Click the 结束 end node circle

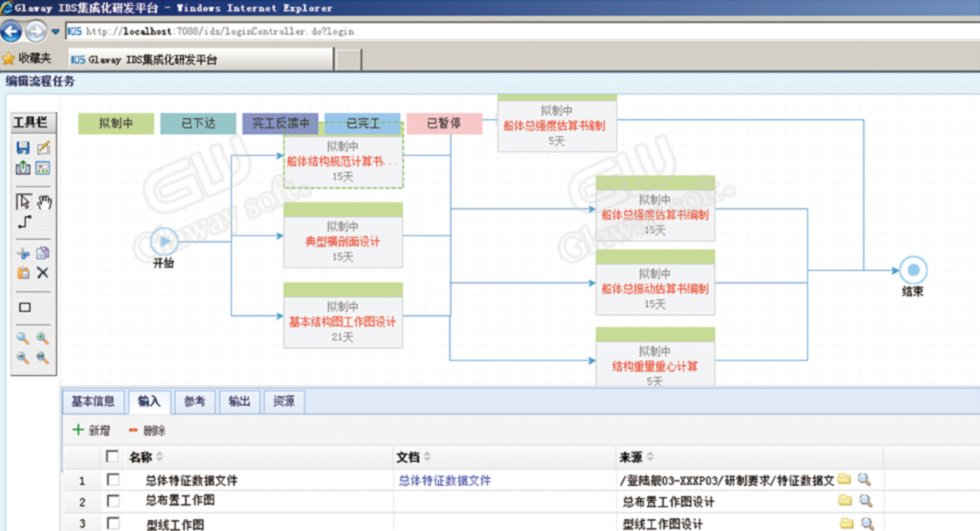click(913, 270)
